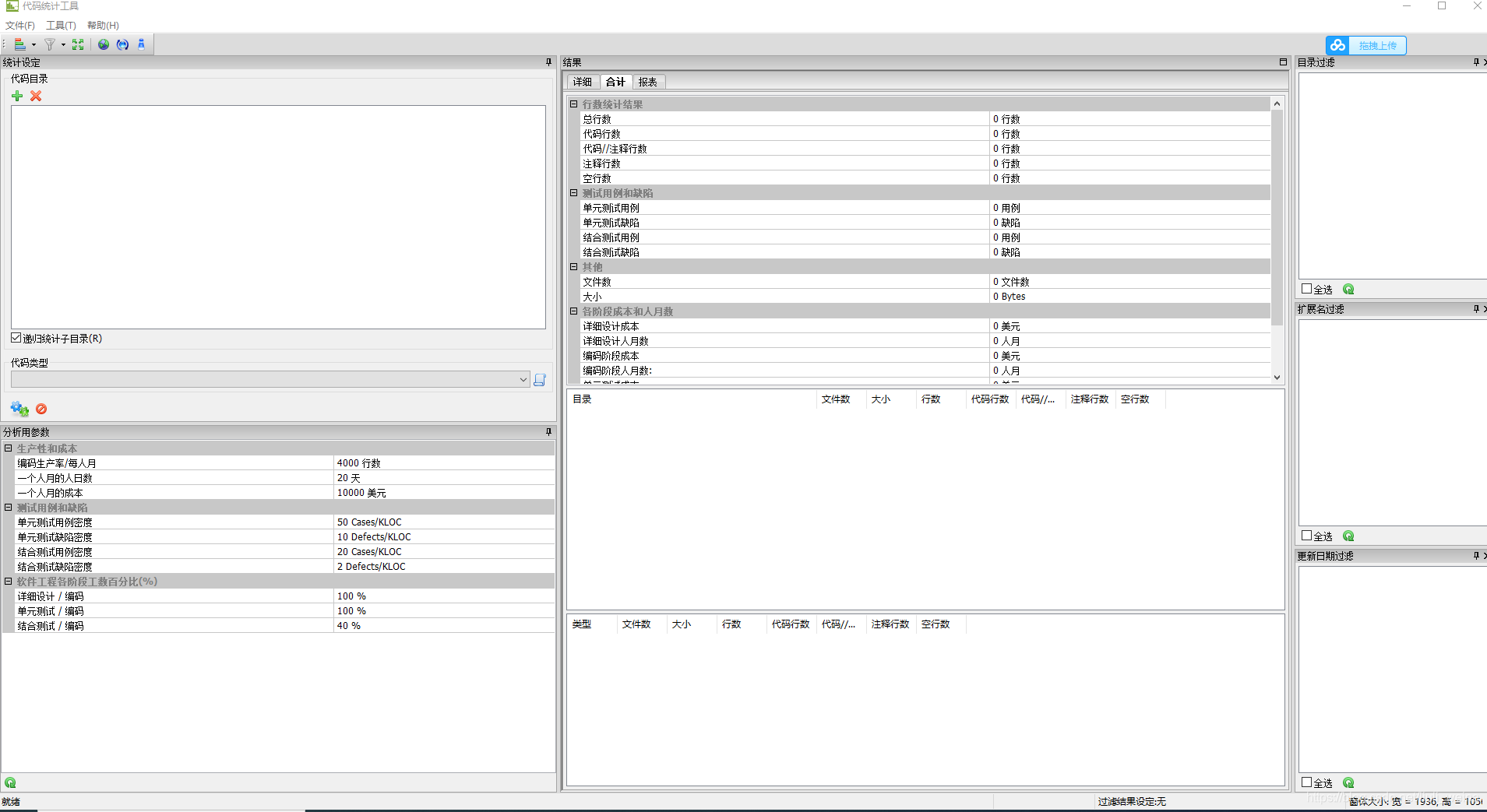This screenshot has width=1487, height=812.
Task: Collapse the 其他 results group
Action: pyautogui.click(x=574, y=266)
